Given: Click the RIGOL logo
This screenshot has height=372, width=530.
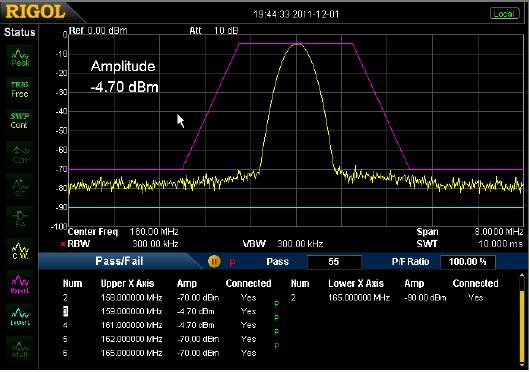Looking at the screenshot, I should (35, 12).
